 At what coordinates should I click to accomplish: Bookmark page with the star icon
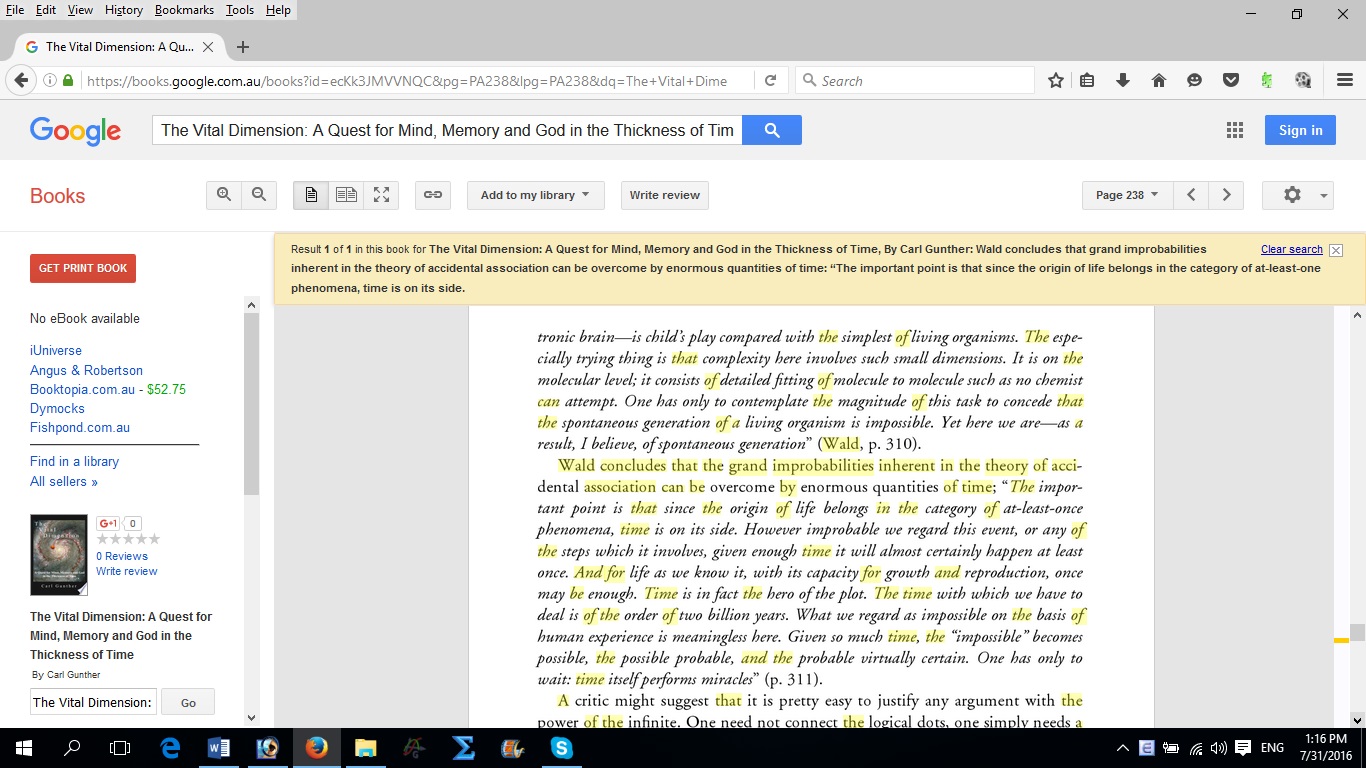coord(1055,81)
